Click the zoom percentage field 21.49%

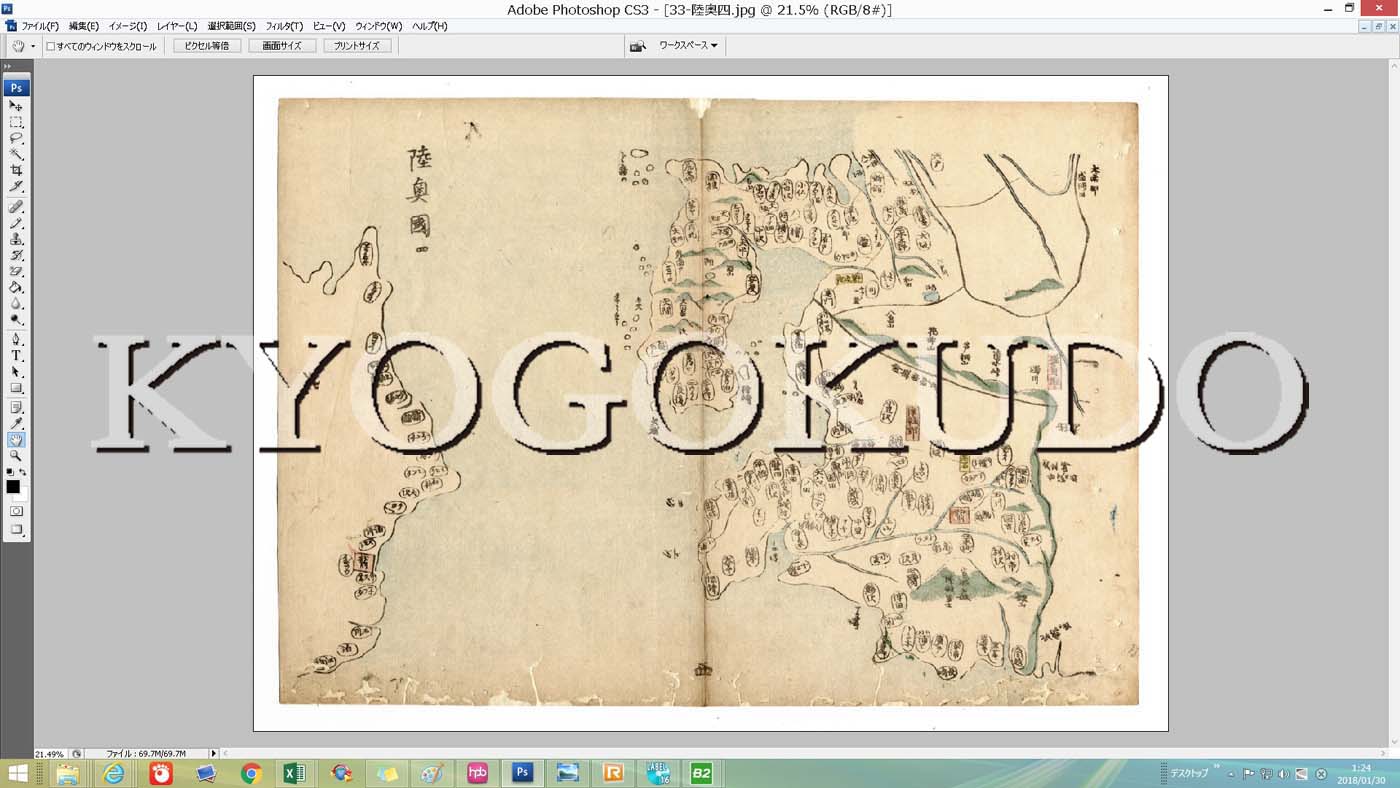tap(50, 753)
